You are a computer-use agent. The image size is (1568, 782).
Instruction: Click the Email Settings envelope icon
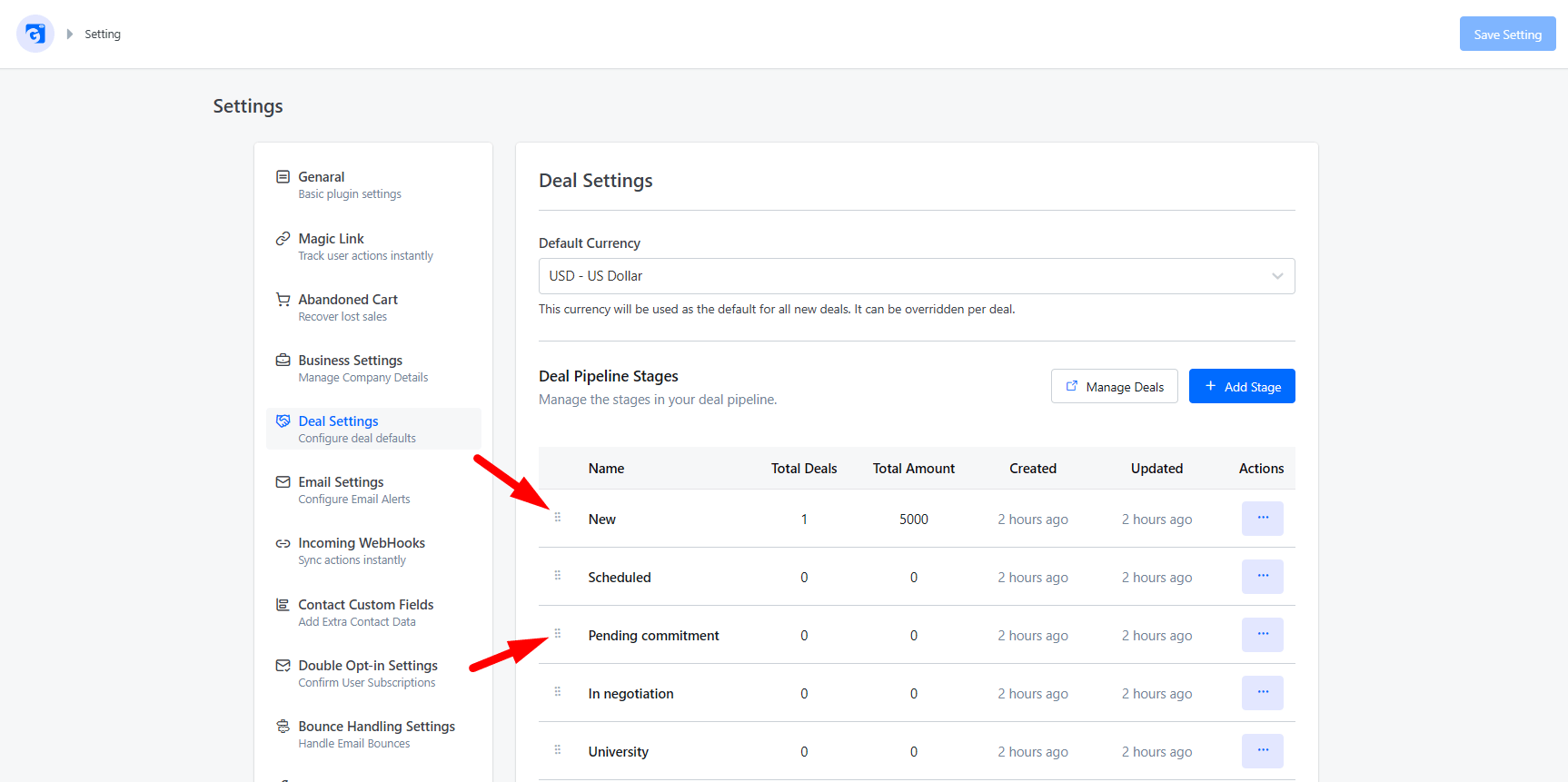pos(283,482)
